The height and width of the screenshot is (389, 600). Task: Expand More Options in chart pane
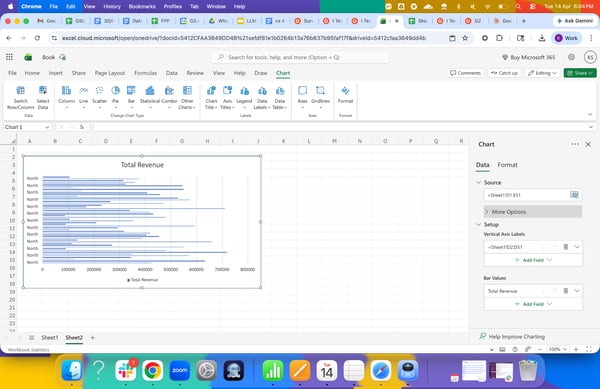pyautogui.click(x=533, y=212)
